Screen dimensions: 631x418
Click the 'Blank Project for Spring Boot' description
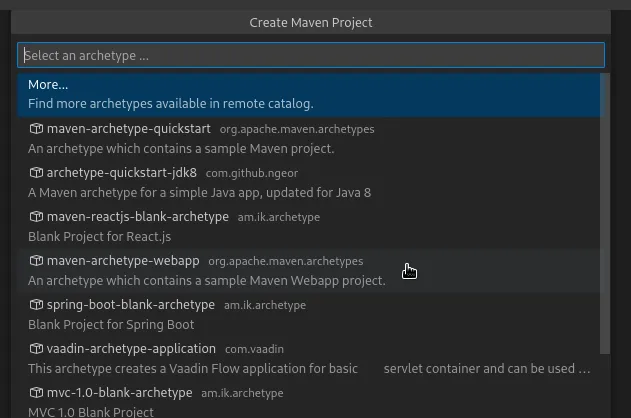111,325
